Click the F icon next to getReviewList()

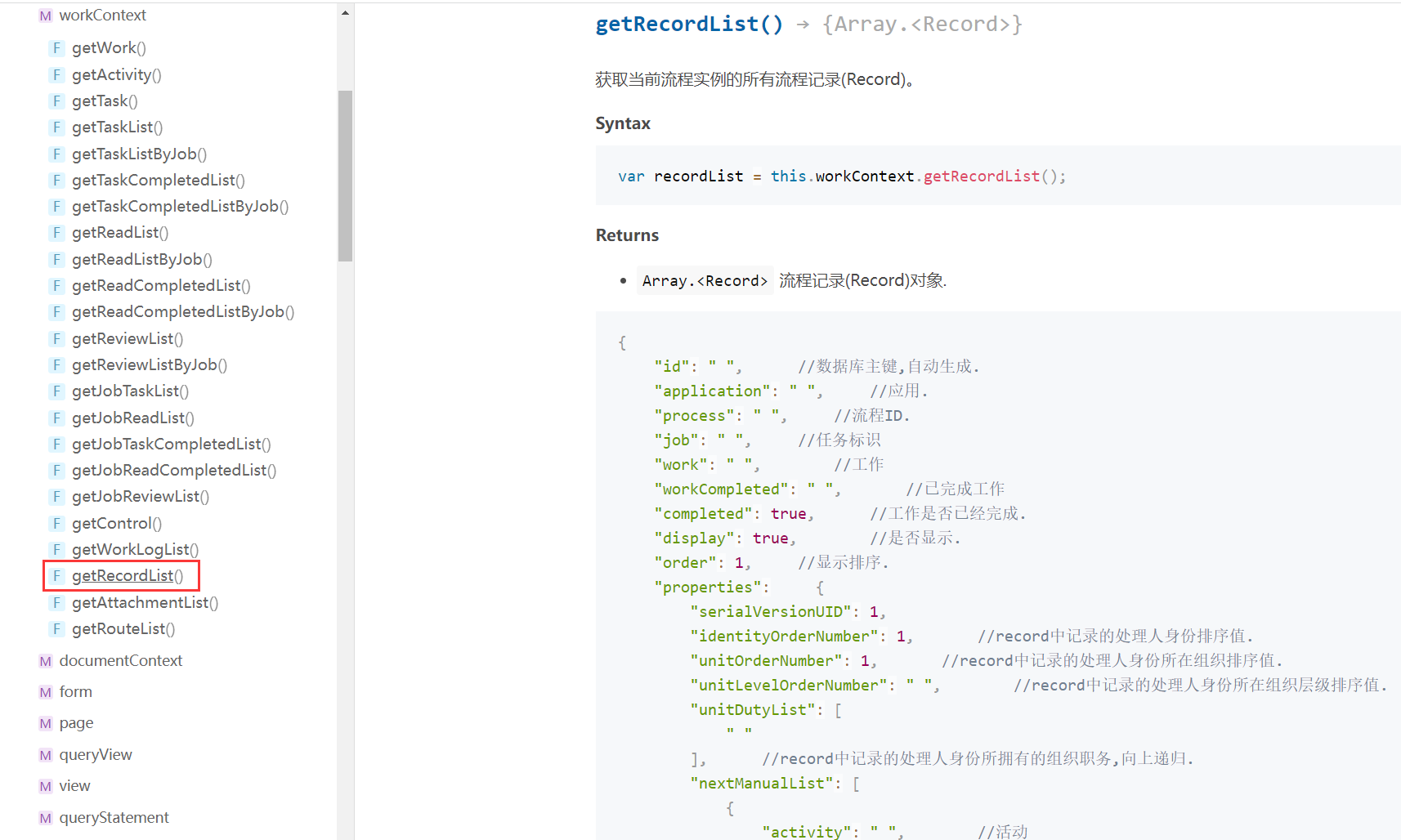[x=56, y=339]
